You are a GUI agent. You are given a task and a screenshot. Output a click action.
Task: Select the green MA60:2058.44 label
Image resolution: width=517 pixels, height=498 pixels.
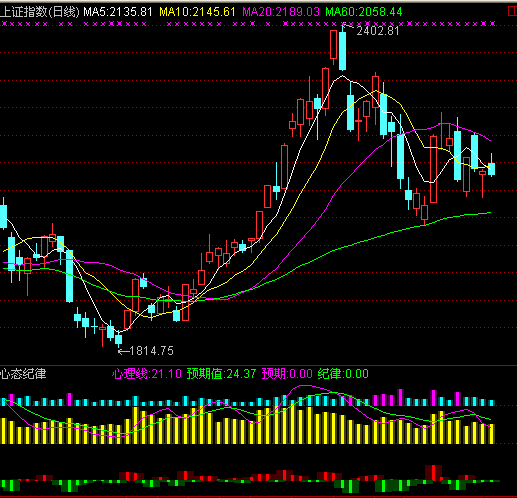point(364,12)
